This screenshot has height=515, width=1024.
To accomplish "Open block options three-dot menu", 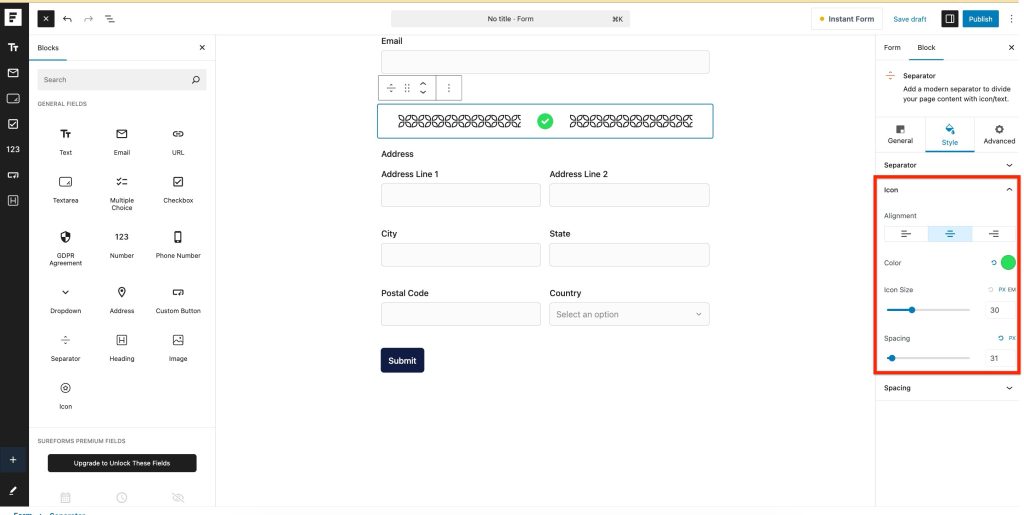I will coord(448,88).
